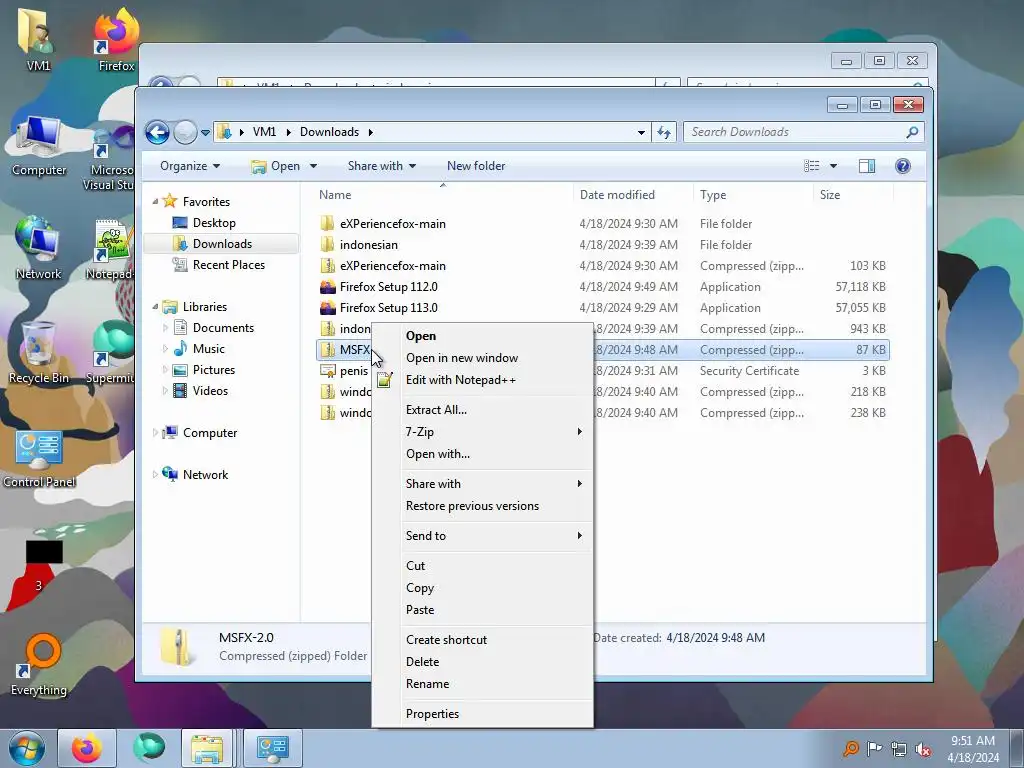Collapse the Favorites tree group
The image size is (1024, 768).
coord(155,201)
